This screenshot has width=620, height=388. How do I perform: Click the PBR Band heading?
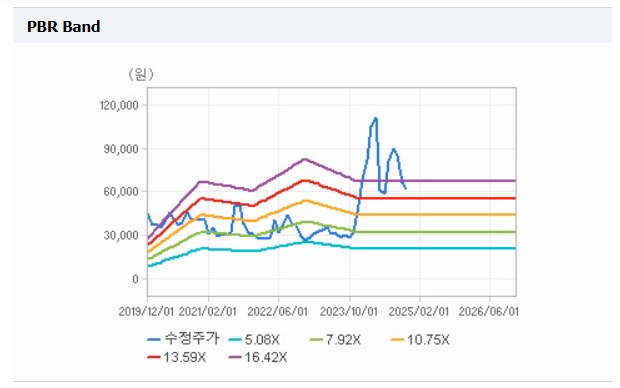click(x=63, y=27)
